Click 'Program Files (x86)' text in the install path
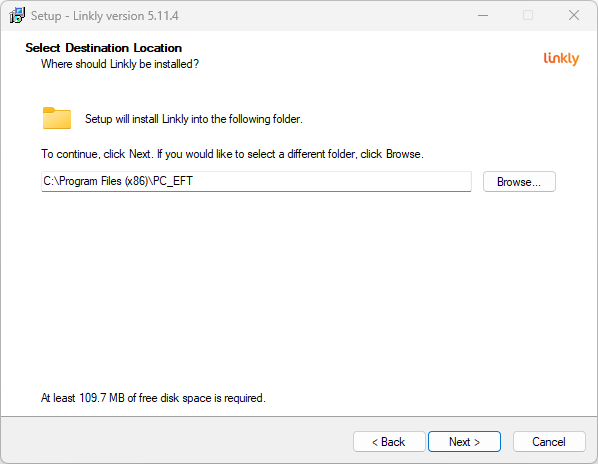The height and width of the screenshot is (464, 598). click(104, 181)
